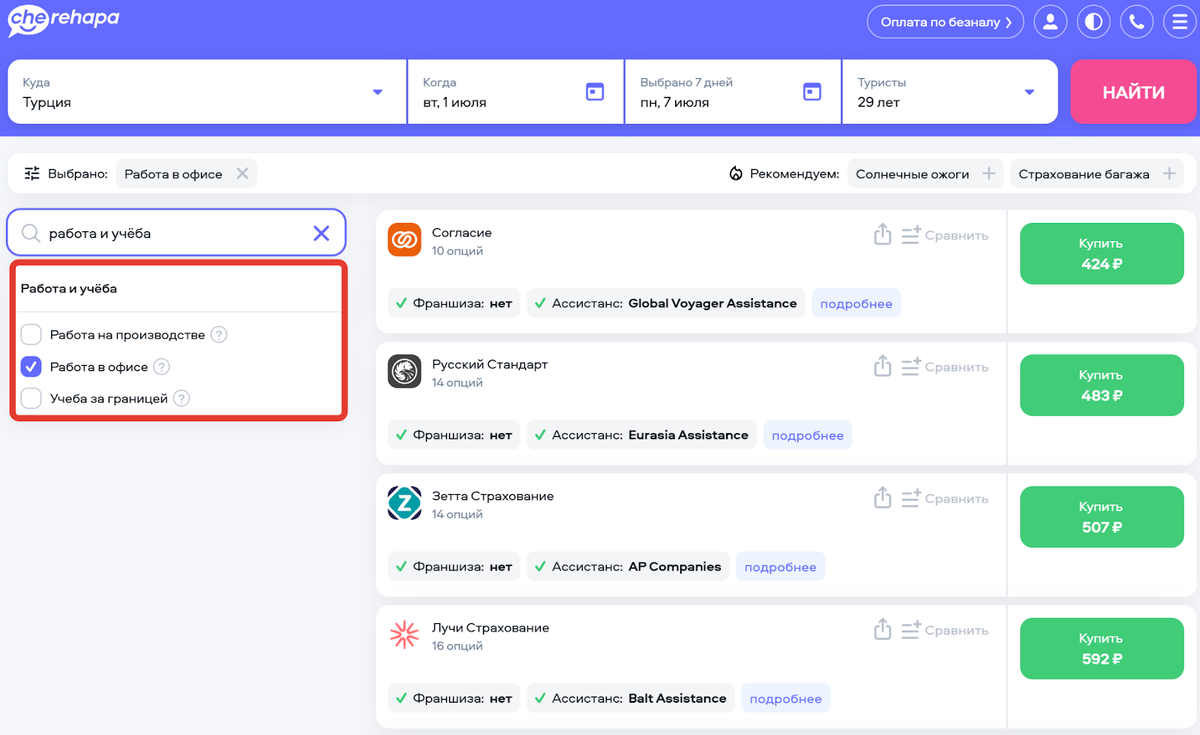Viewport: 1200px width, 735px height.
Task: Add Зетта Страхование to comparison via compare icon
Action: (x=913, y=497)
